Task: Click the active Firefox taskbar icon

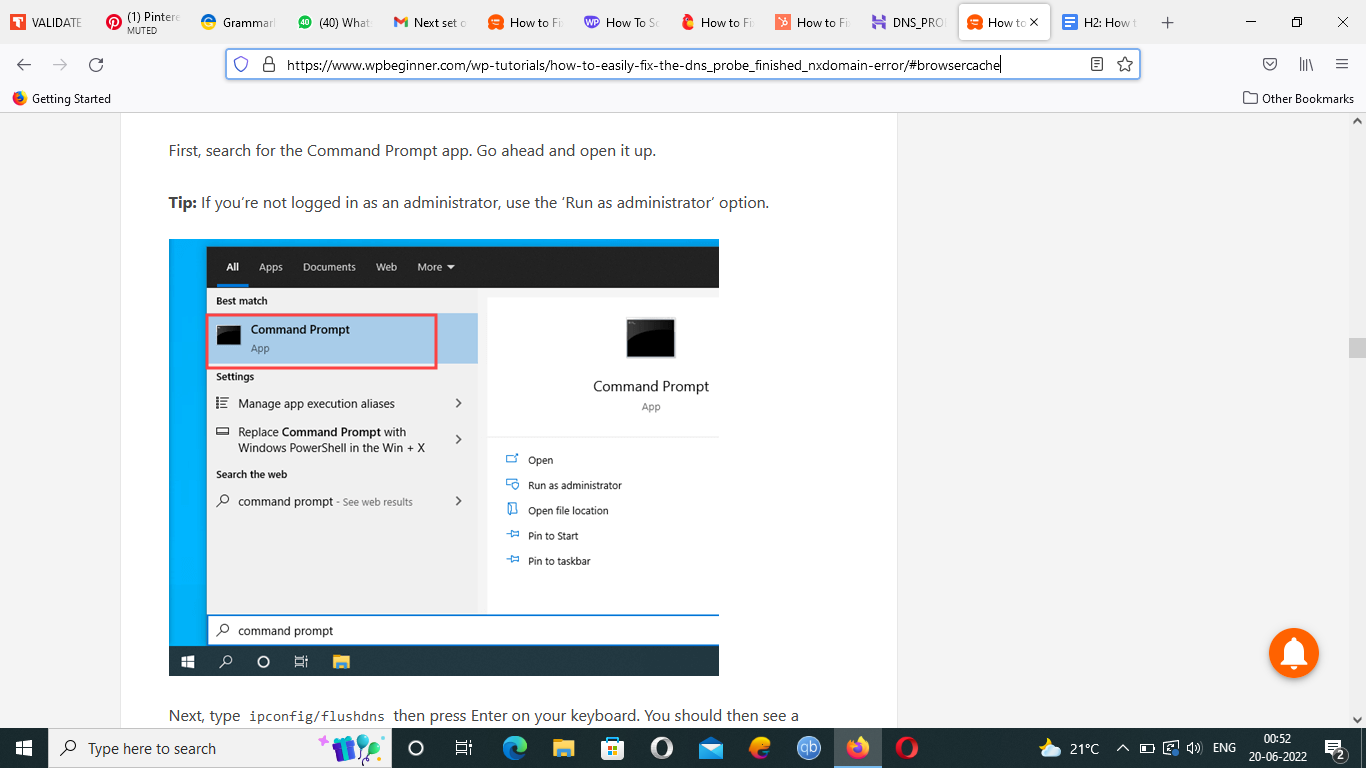Action: pos(857,748)
